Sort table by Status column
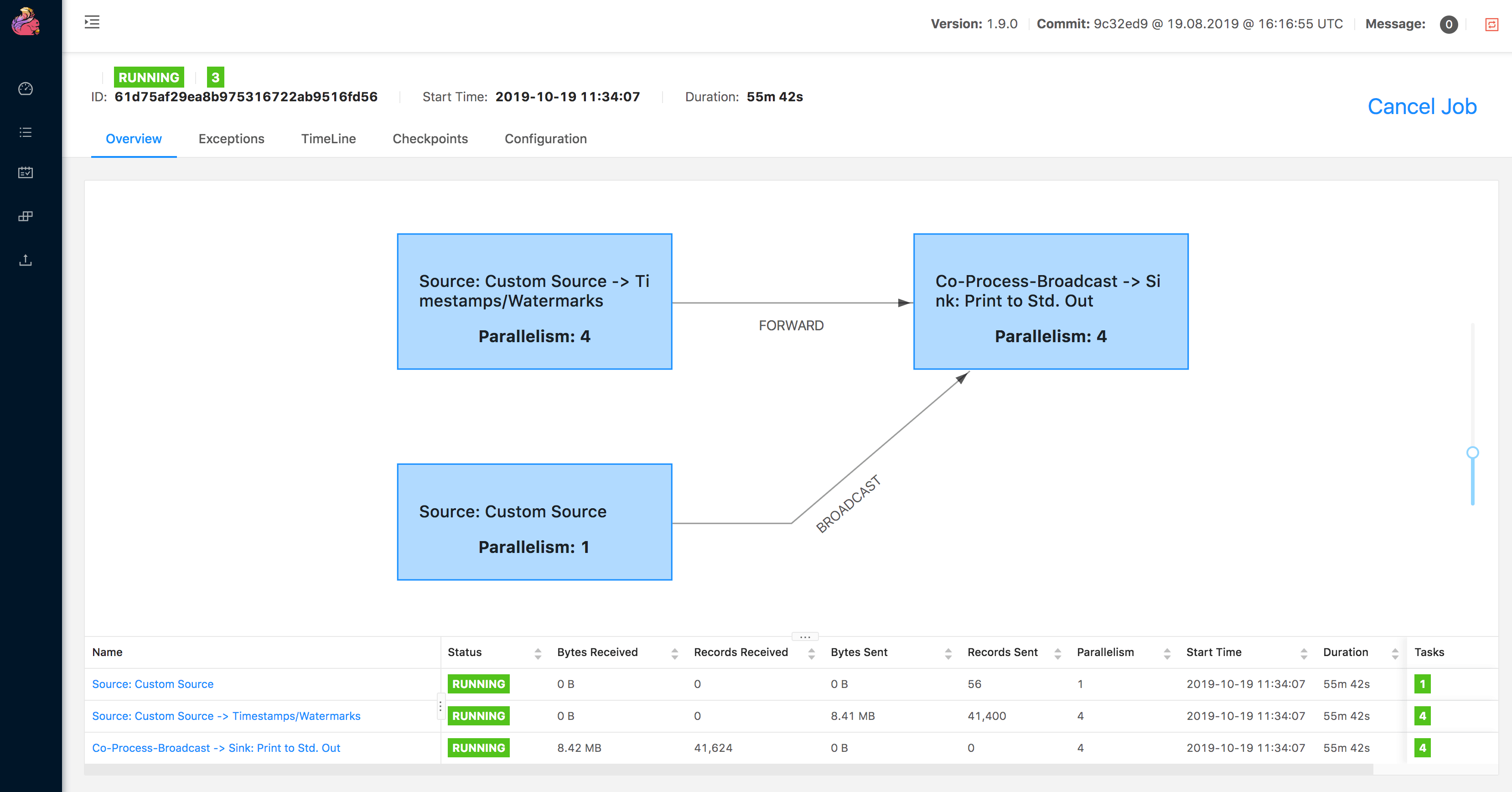Viewport: 1512px width, 792px height. 538,653
